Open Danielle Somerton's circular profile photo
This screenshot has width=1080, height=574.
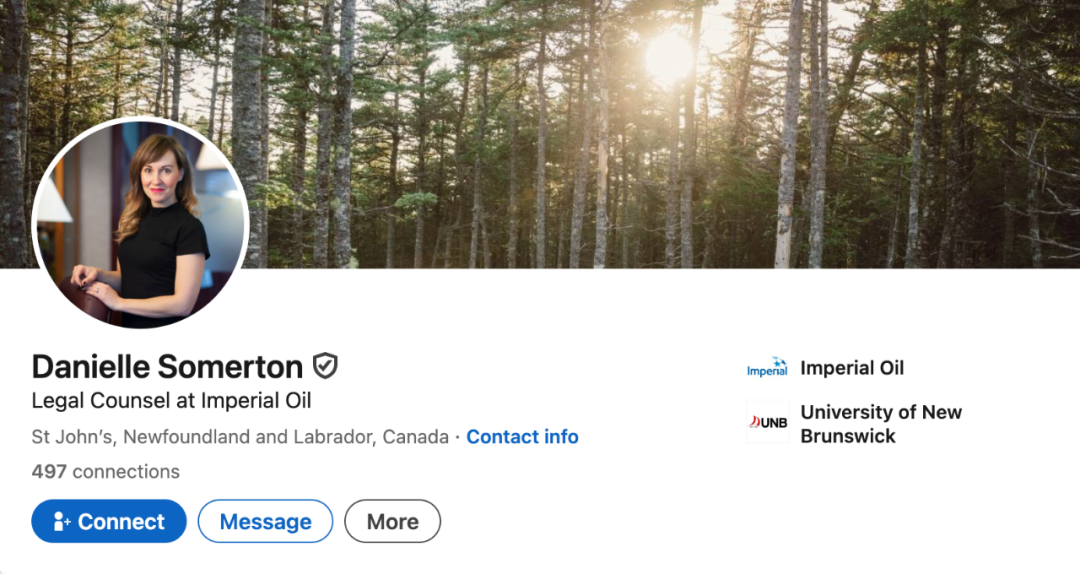tap(140, 223)
